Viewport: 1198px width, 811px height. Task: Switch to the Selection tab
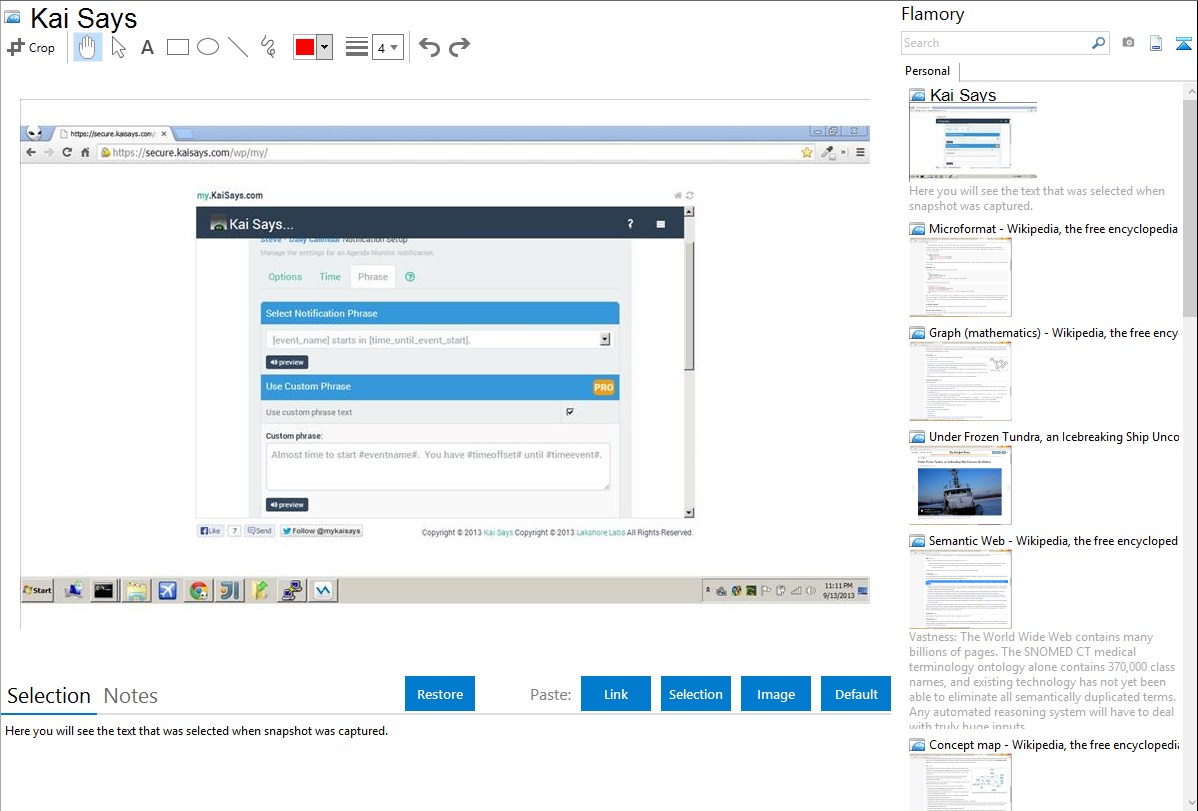click(x=49, y=696)
